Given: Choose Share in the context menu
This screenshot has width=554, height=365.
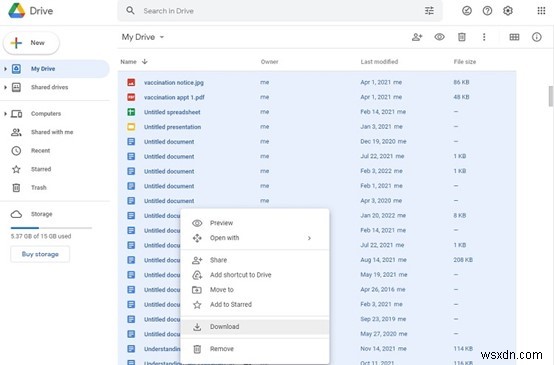Looking at the screenshot, I should coord(255,260).
